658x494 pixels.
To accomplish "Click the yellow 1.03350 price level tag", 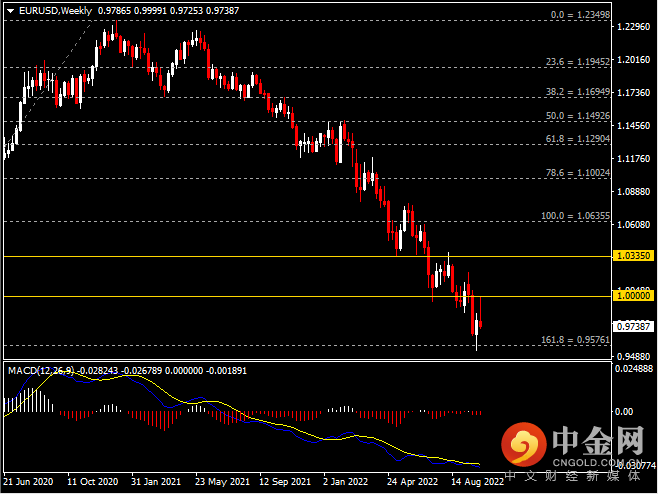I will pyautogui.click(x=634, y=256).
